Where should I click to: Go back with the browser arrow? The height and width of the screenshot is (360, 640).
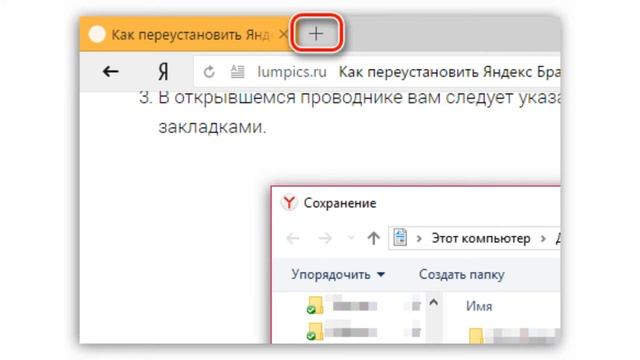point(110,72)
